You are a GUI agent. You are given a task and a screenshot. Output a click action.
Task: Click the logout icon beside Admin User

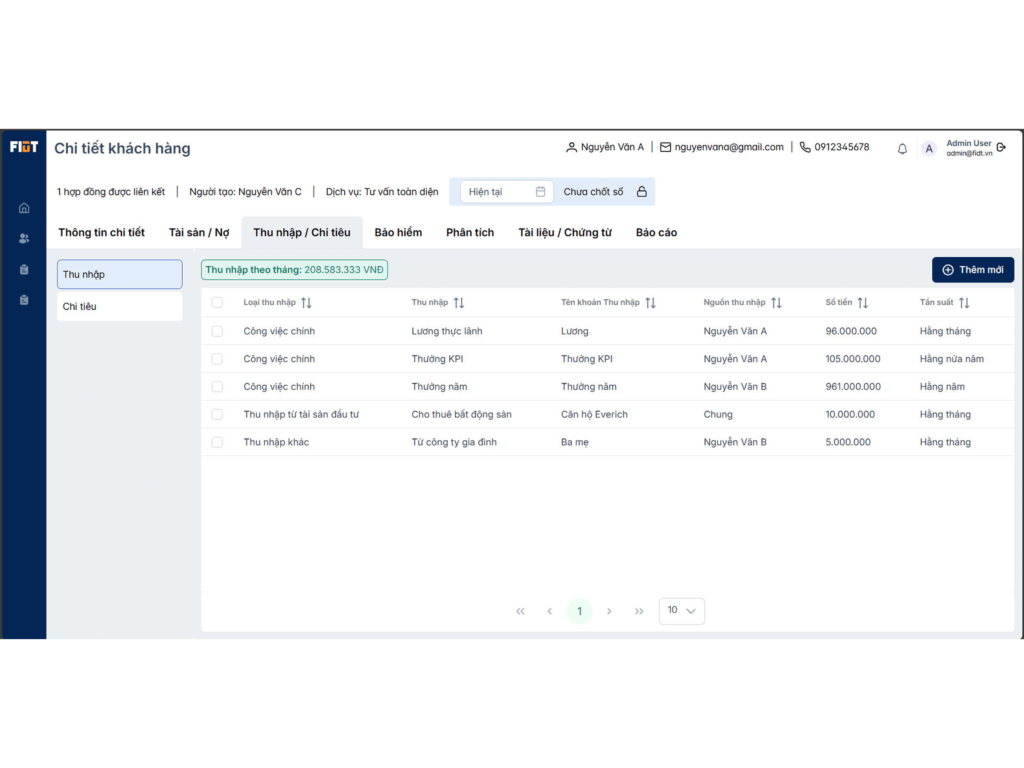click(1002, 148)
